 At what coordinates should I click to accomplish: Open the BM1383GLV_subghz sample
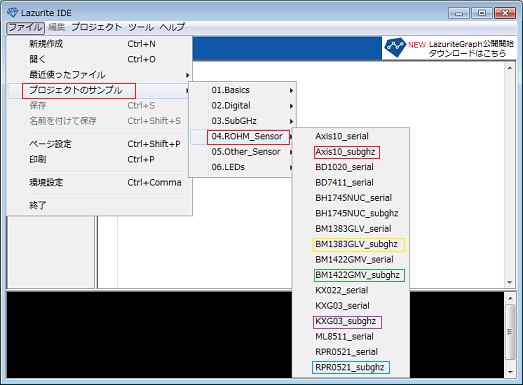tap(351, 244)
